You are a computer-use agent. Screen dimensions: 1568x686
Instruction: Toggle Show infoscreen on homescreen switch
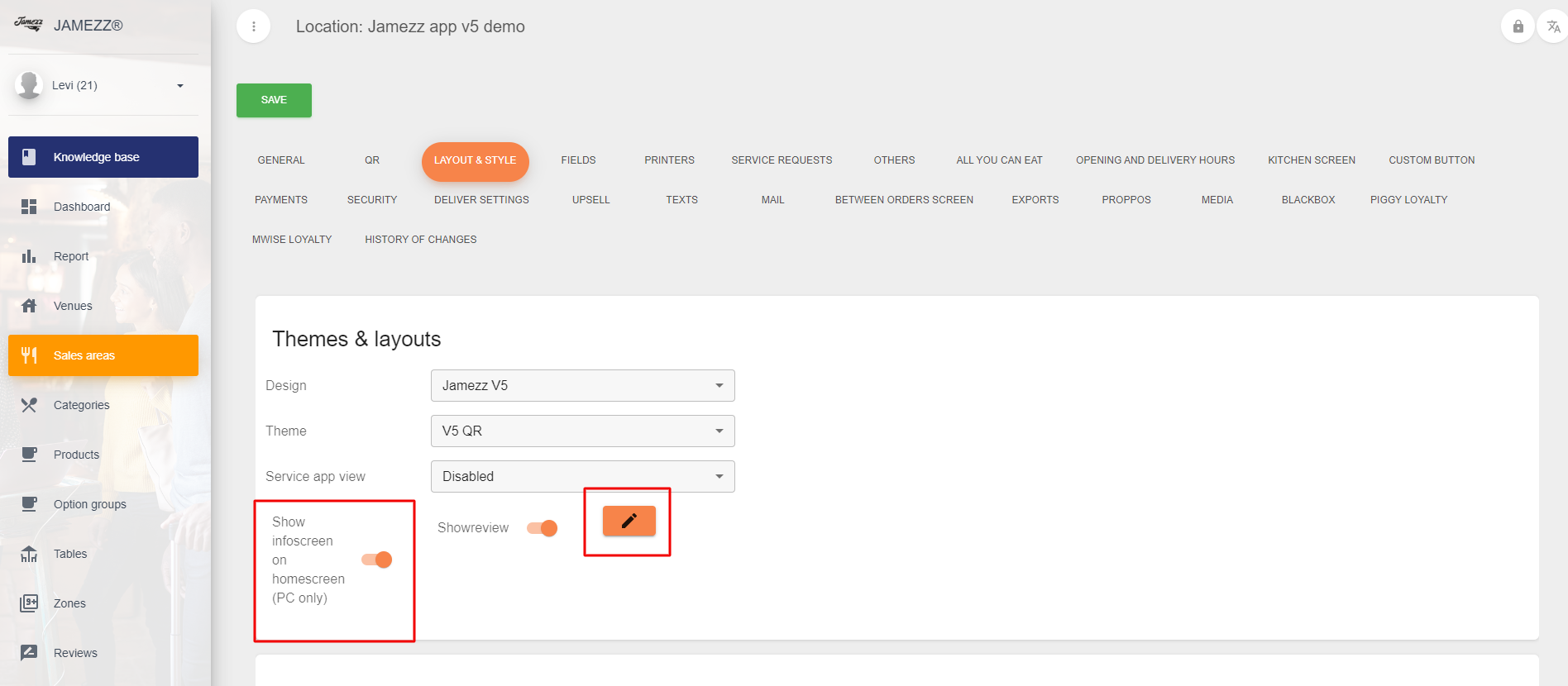coord(377,560)
